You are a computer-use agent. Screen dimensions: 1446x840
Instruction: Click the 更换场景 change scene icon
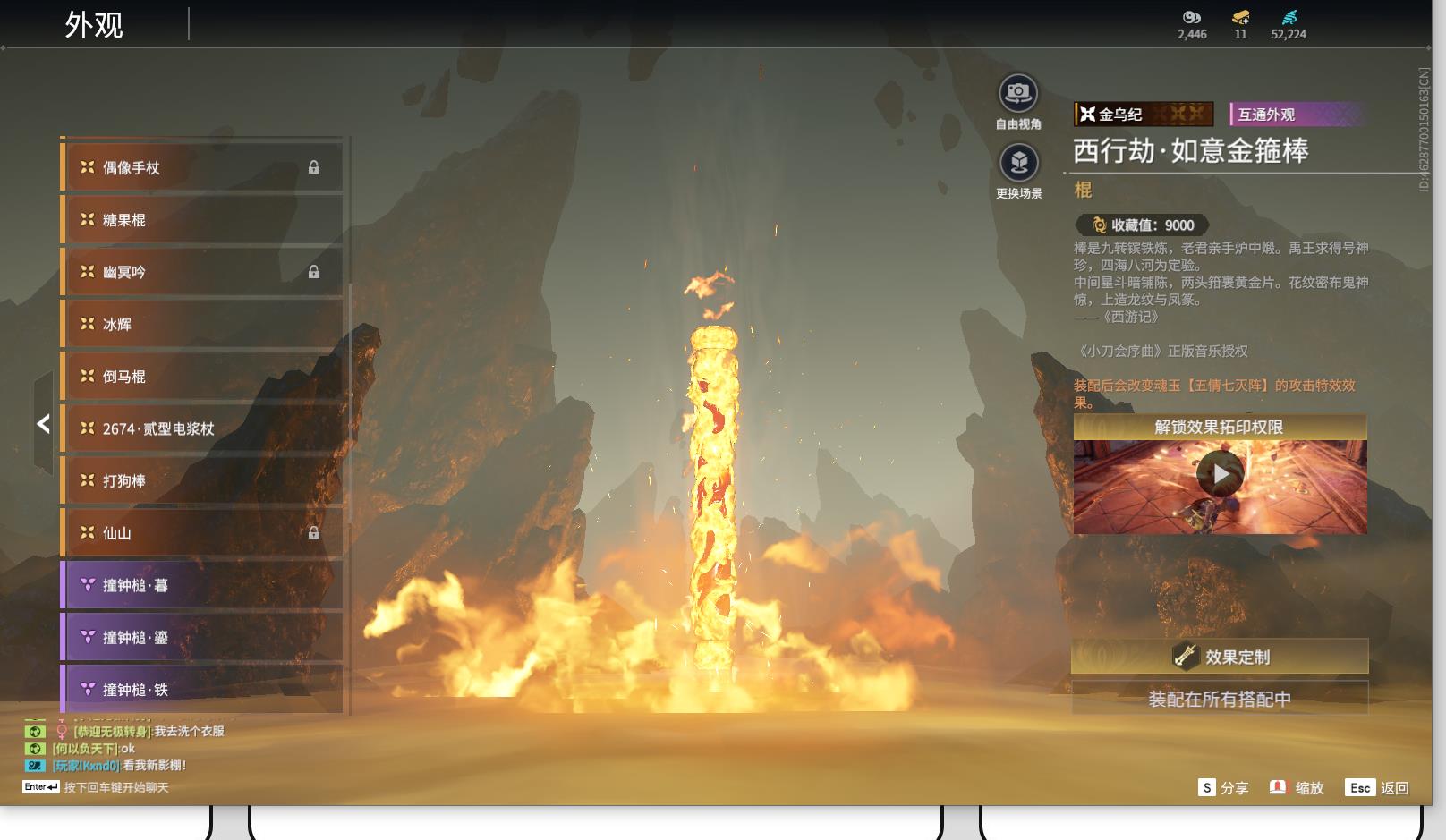point(1018,162)
